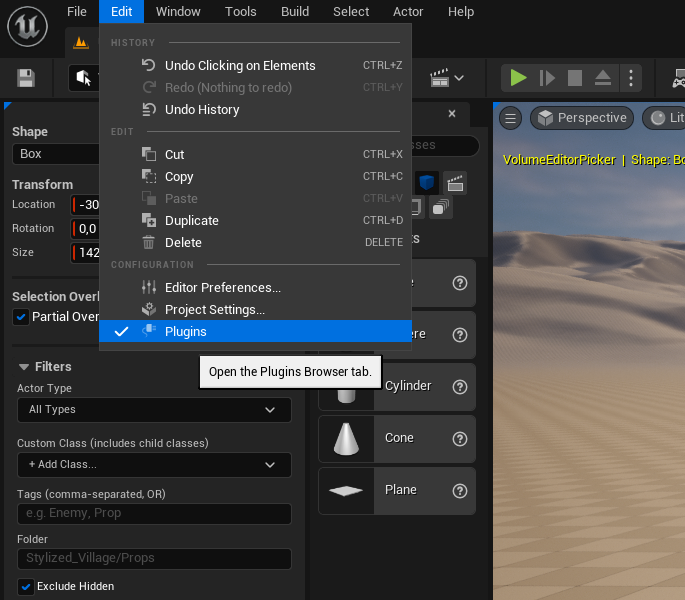Click help icon next to Cone

(460, 439)
